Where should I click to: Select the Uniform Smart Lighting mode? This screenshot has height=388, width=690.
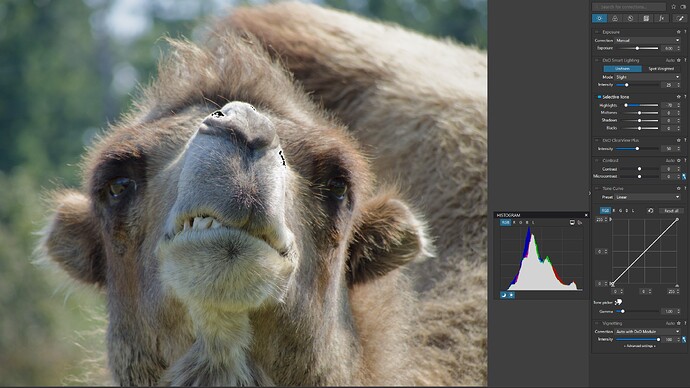pos(622,69)
